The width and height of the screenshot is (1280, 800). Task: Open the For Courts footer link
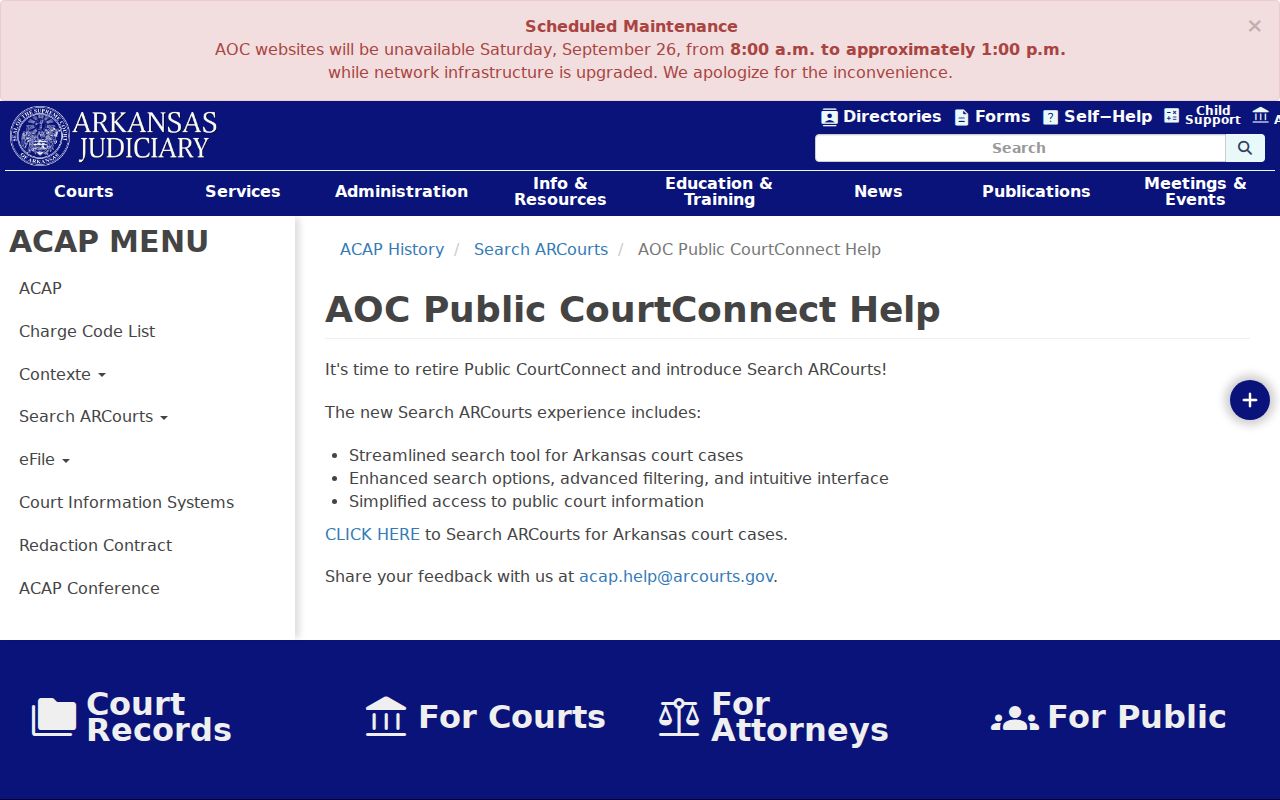(512, 717)
